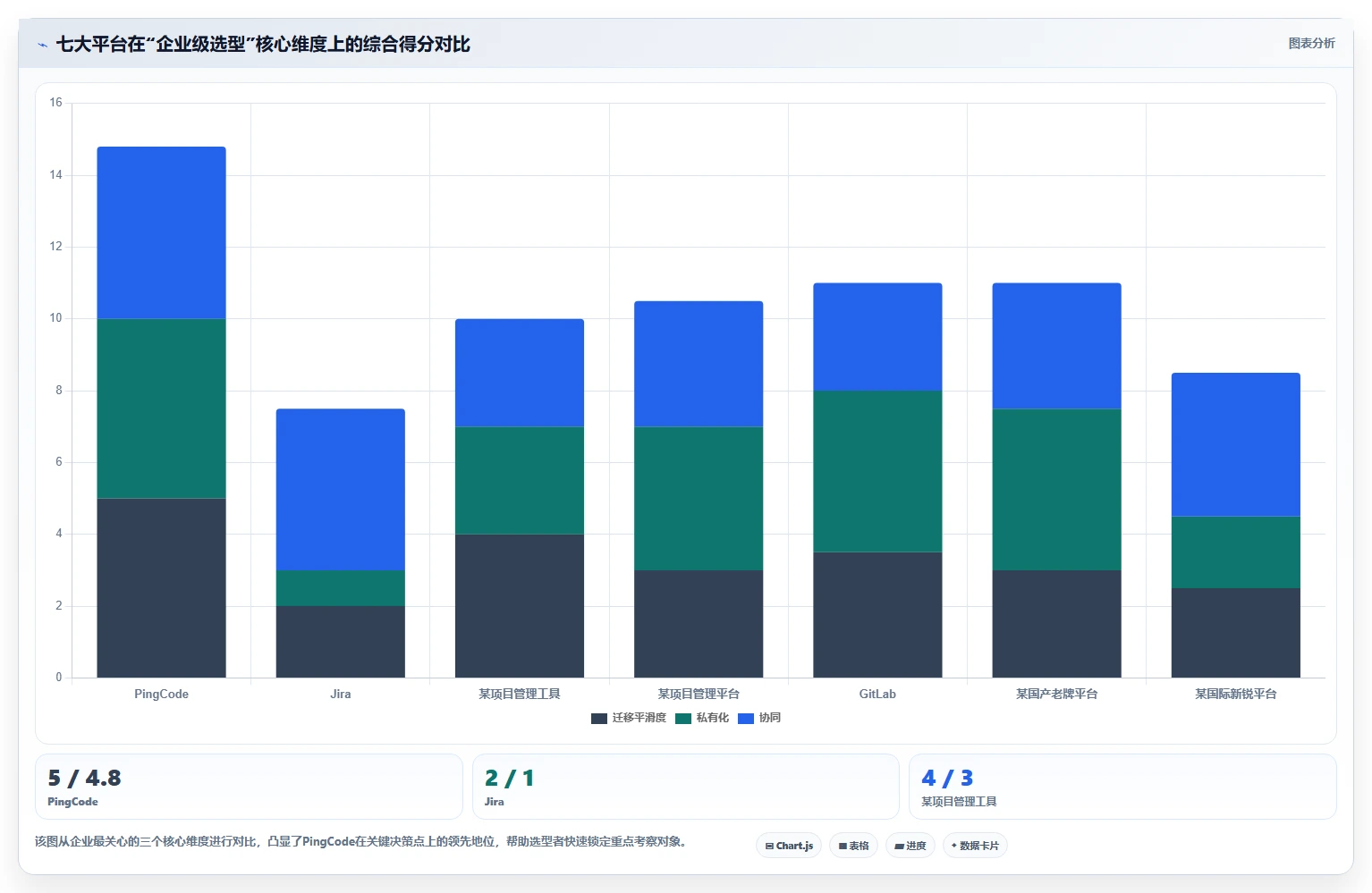
Task: Click the 图表分析 label
Action: point(1311,43)
